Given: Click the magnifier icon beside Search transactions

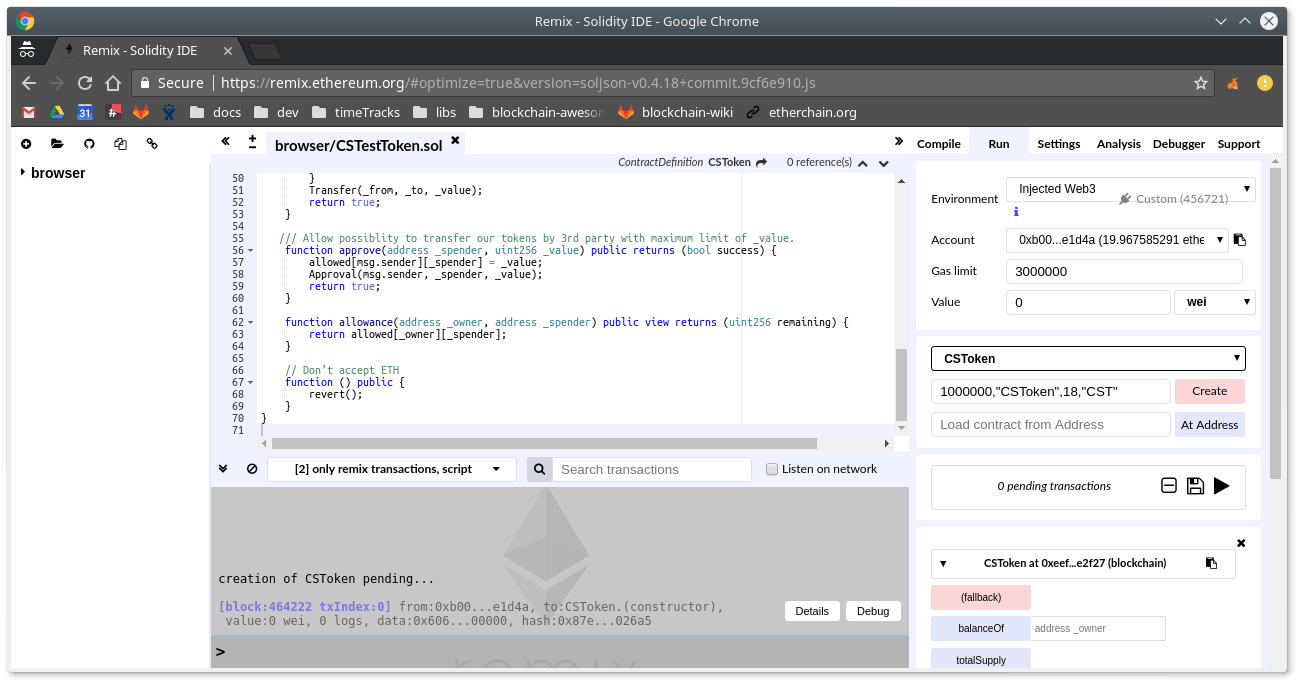Looking at the screenshot, I should (x=539, y=470).
